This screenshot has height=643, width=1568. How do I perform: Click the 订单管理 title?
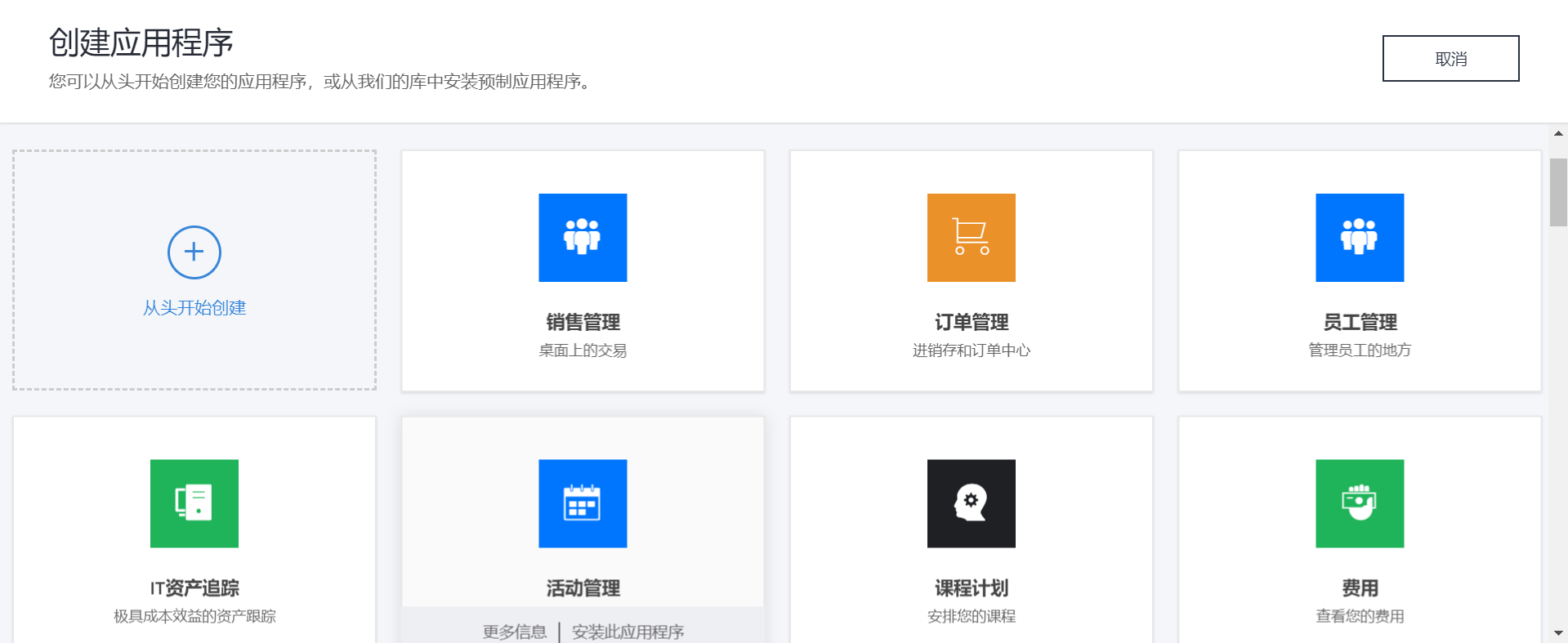(x=972, y=322)
